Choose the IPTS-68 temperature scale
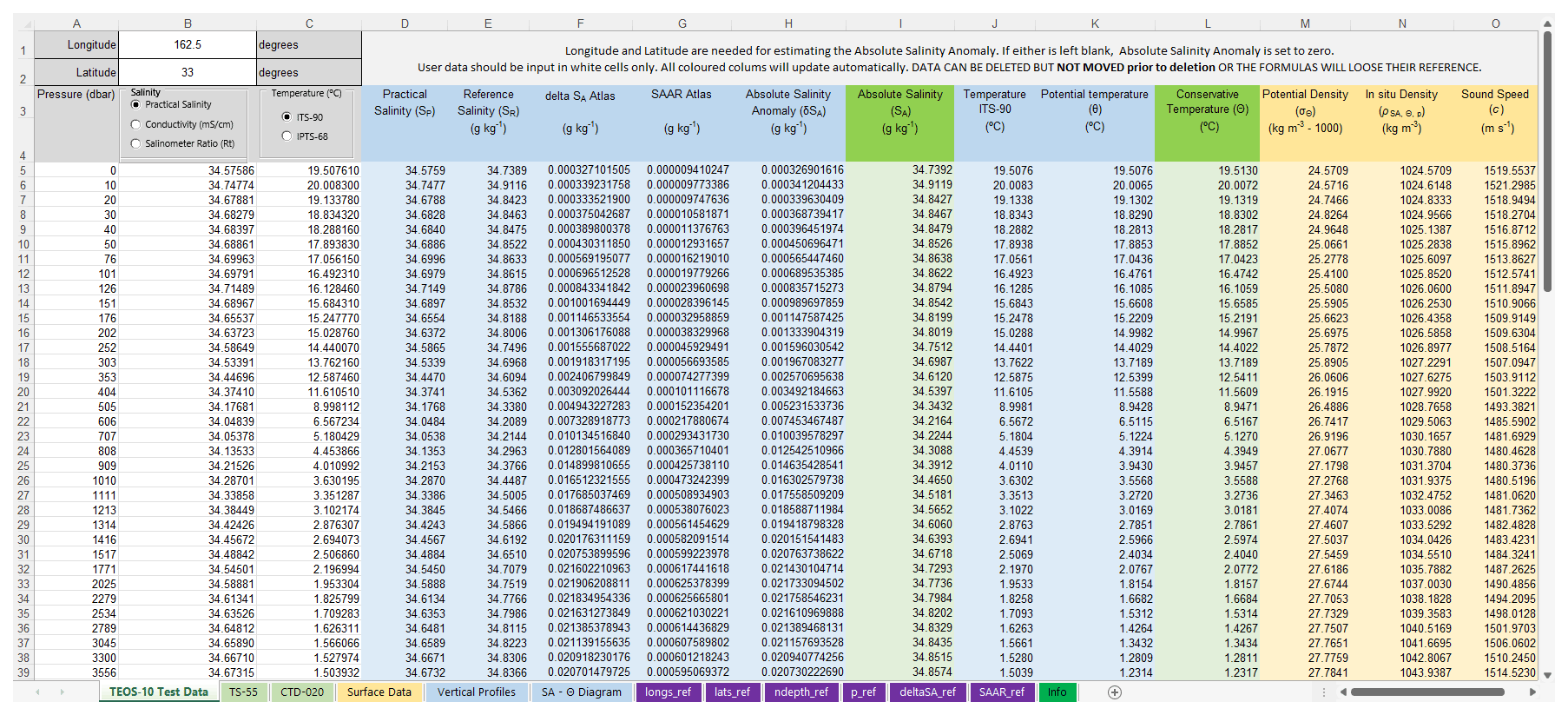Viewport: 1568px width, 715px height. click(287, 136)
